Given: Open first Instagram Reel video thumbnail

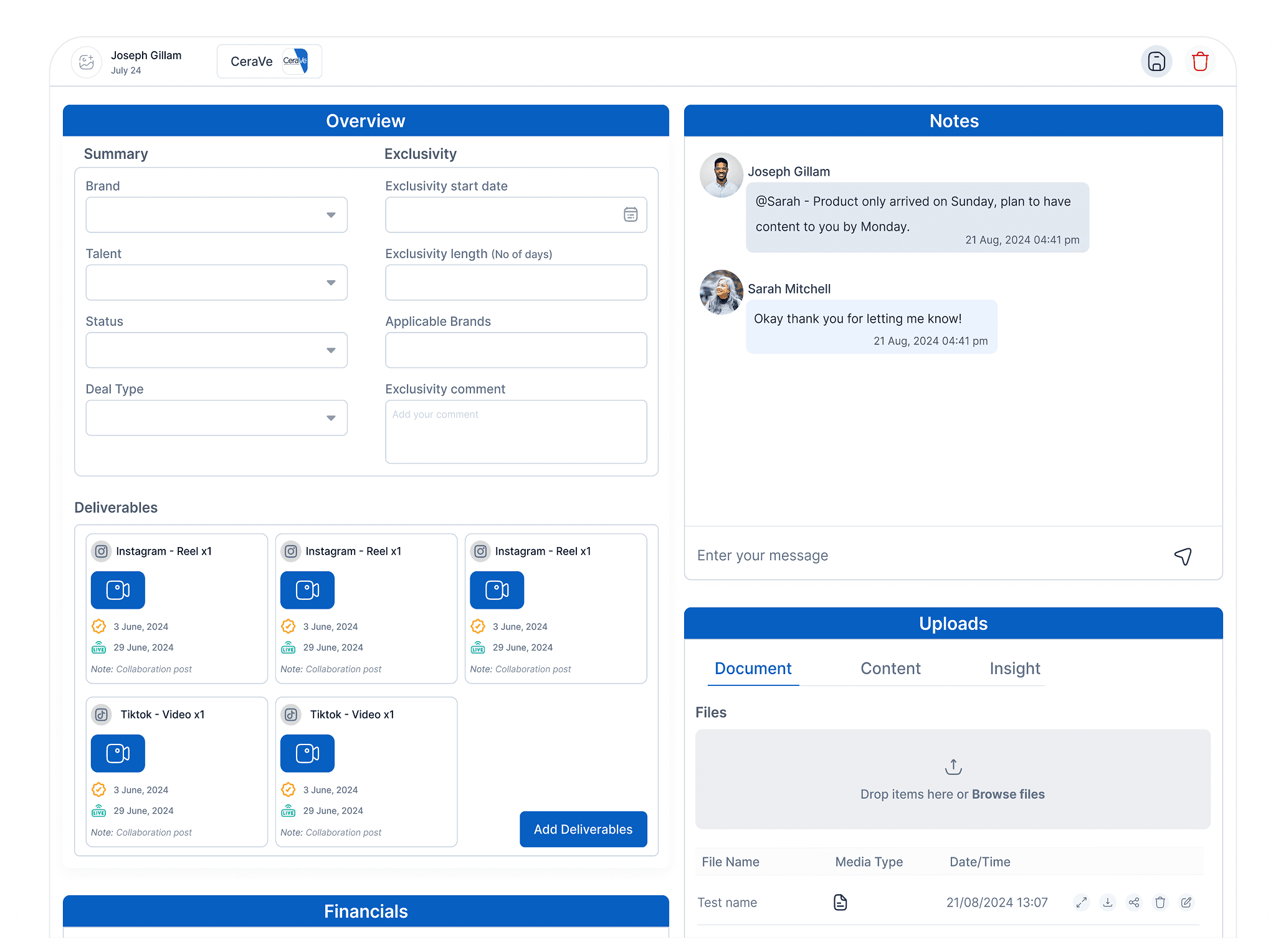Looking at the screenshot, I should (x=118, y=590).
